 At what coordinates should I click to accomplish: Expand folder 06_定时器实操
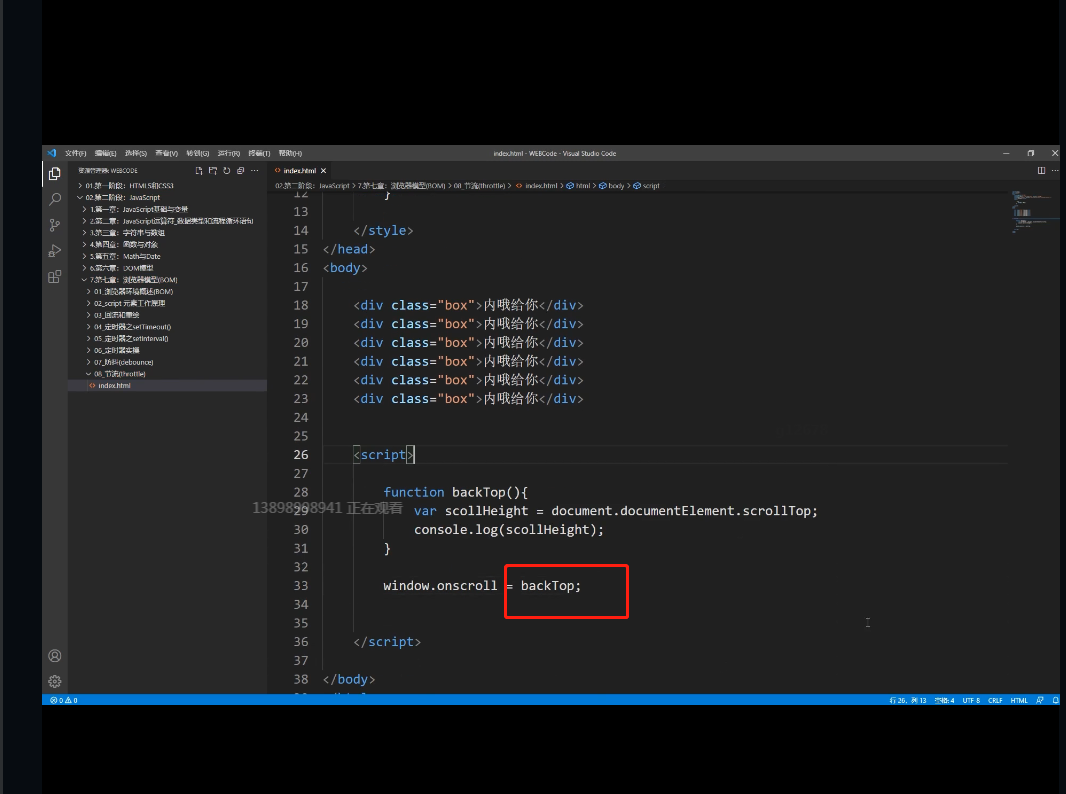167,350
